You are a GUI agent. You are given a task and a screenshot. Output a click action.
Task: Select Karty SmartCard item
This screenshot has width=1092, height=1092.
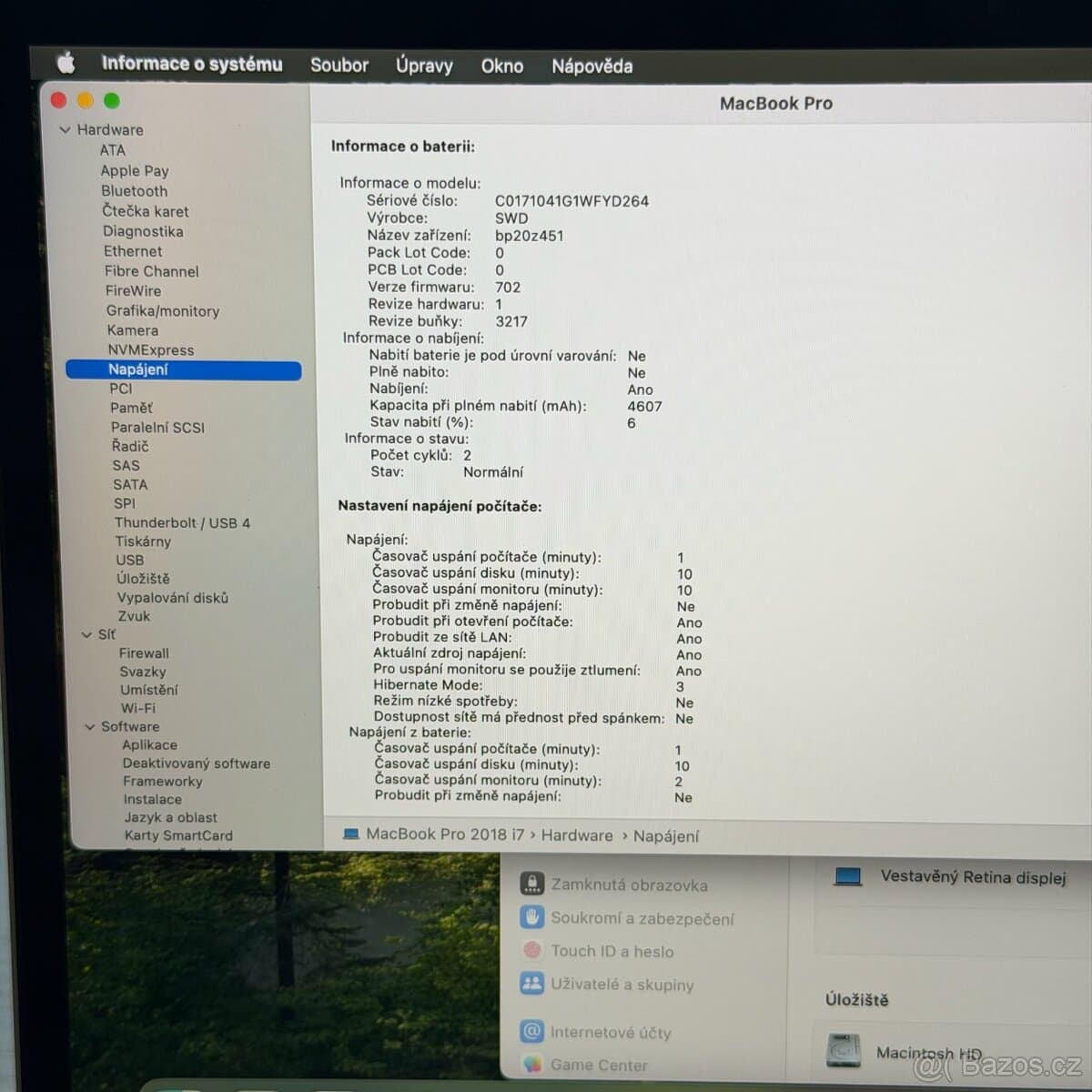(178, 835)
